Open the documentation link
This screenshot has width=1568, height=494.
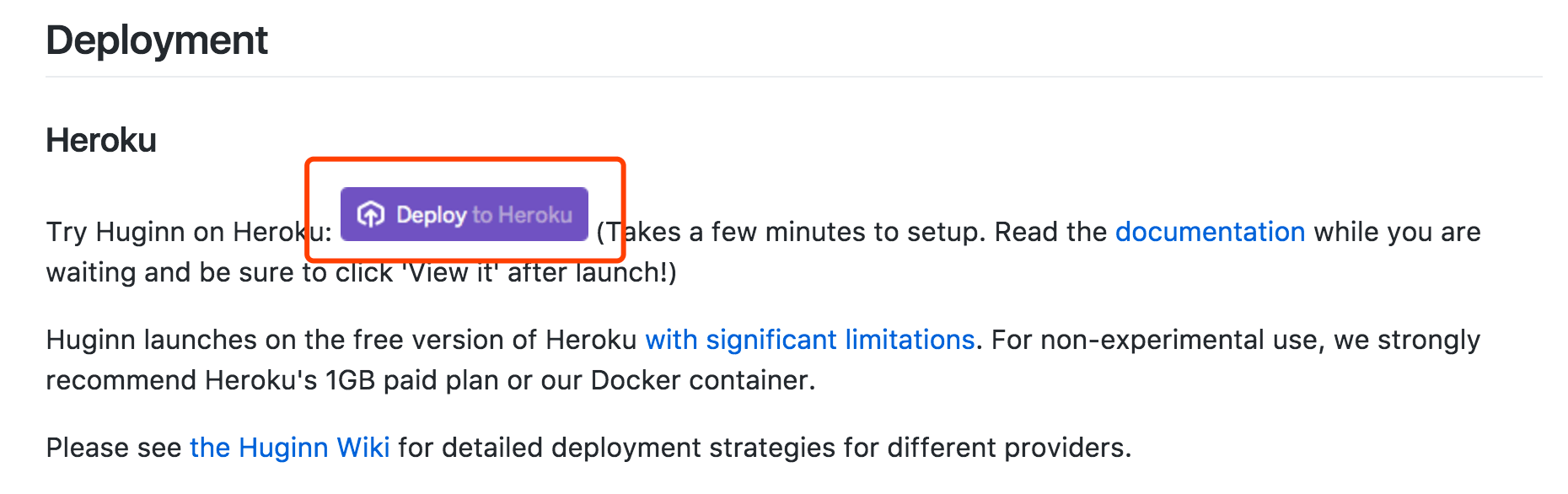[x=1210, y=232]
